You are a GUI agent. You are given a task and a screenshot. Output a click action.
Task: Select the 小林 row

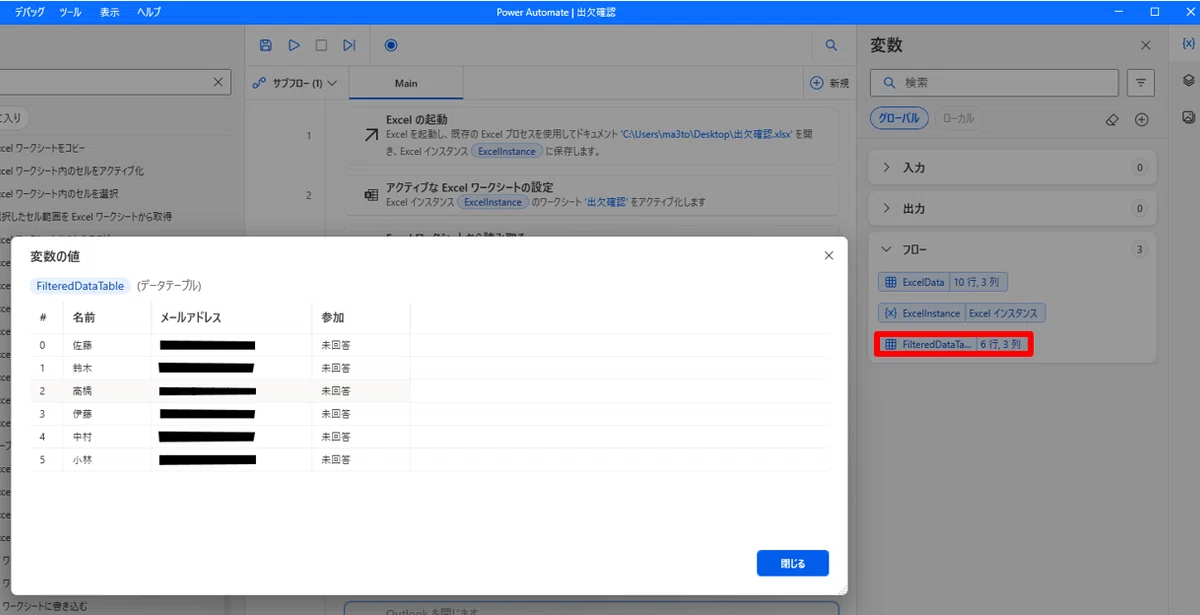point(430,460)
